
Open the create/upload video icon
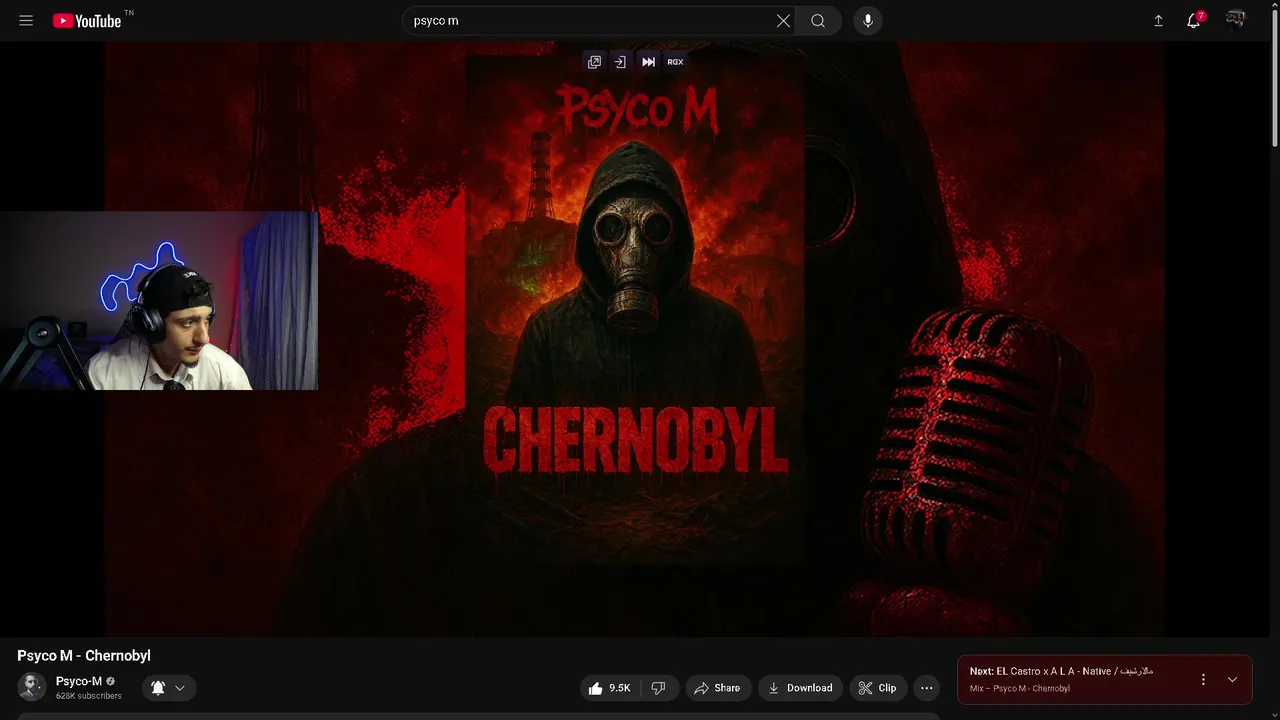[1158, 21]
